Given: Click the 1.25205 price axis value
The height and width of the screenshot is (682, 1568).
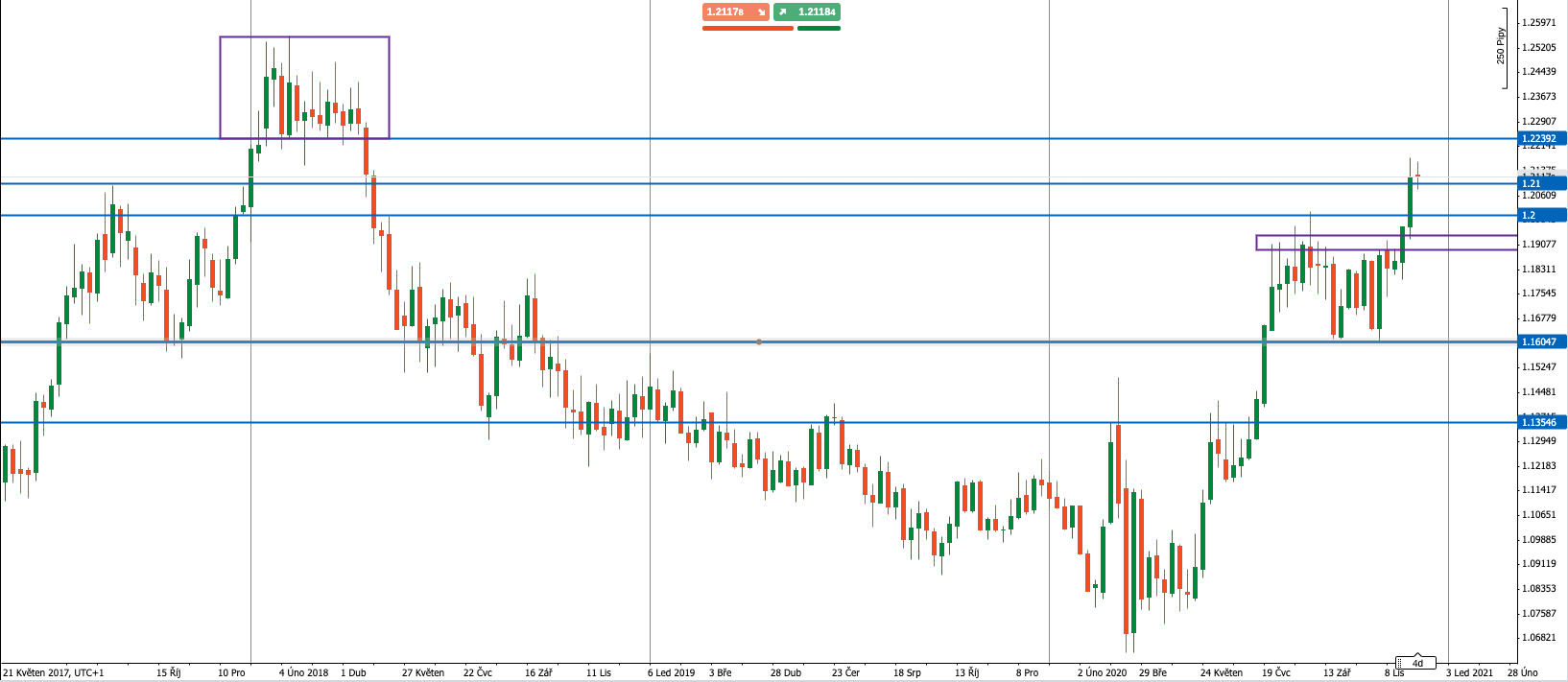Looking at the screenshot, I should click(x=1539, y=47).
